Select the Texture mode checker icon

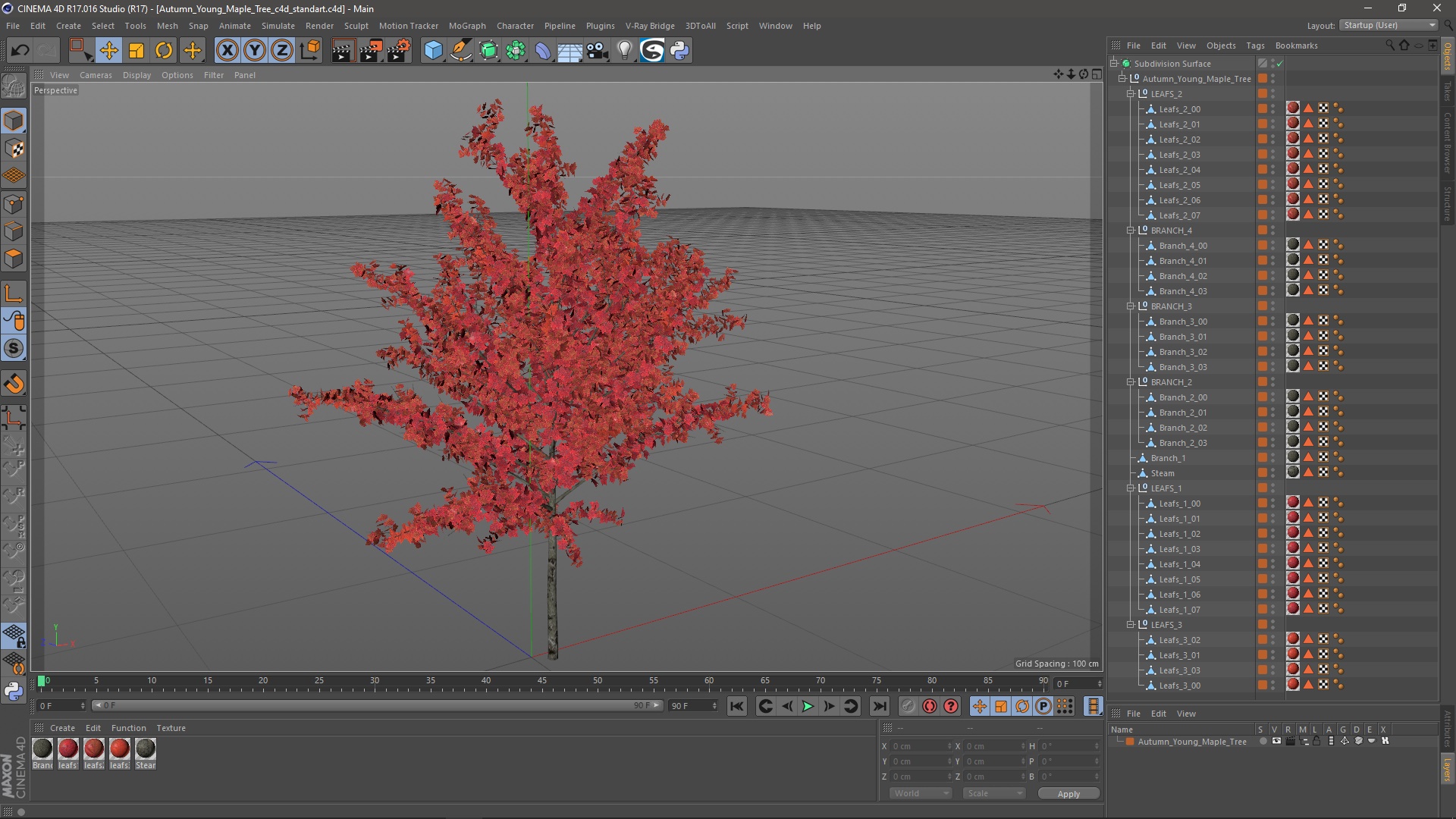(14, 149)
